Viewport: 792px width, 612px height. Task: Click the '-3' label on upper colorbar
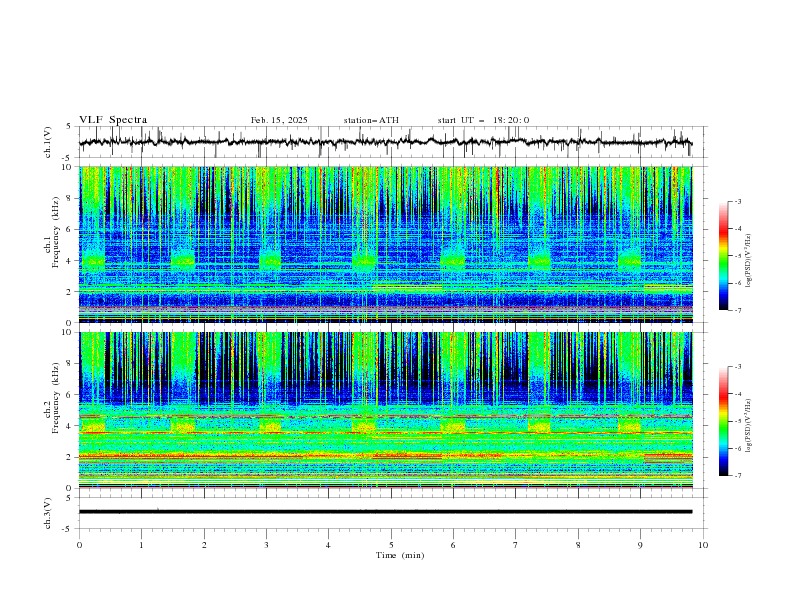(737, 201)
